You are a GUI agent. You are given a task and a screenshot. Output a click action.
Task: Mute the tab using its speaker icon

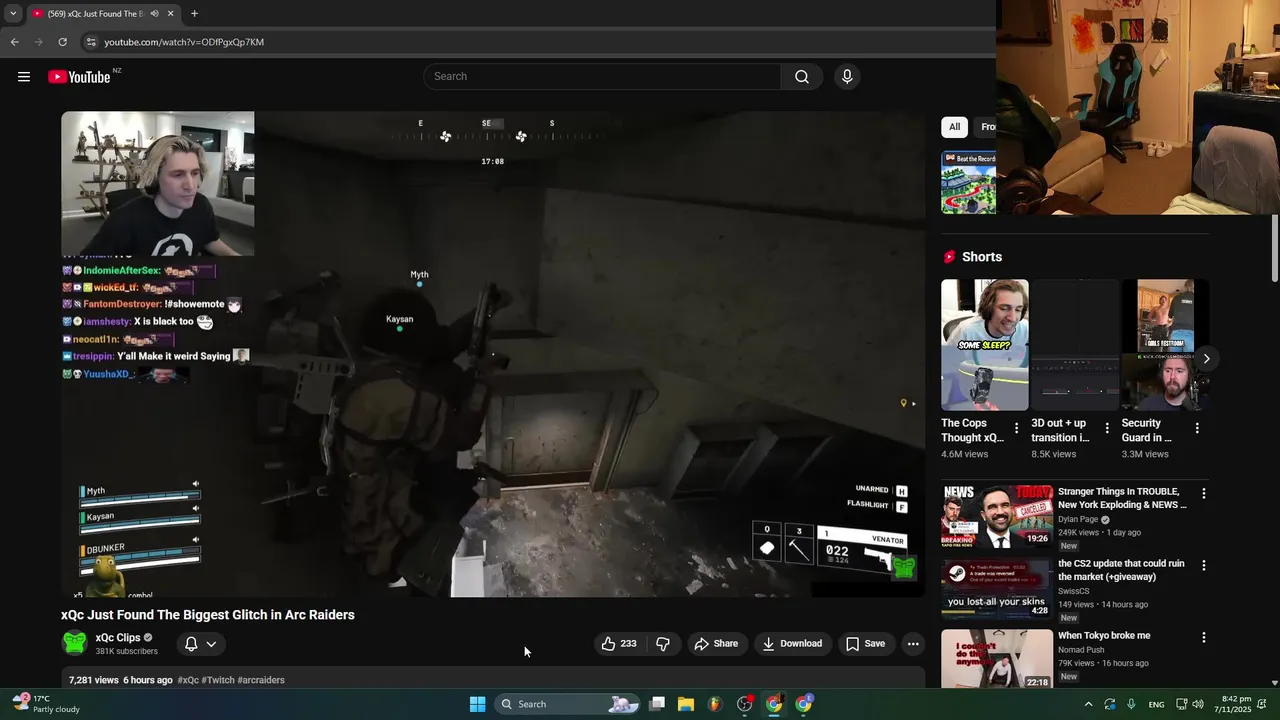click(x=154, y=14)
